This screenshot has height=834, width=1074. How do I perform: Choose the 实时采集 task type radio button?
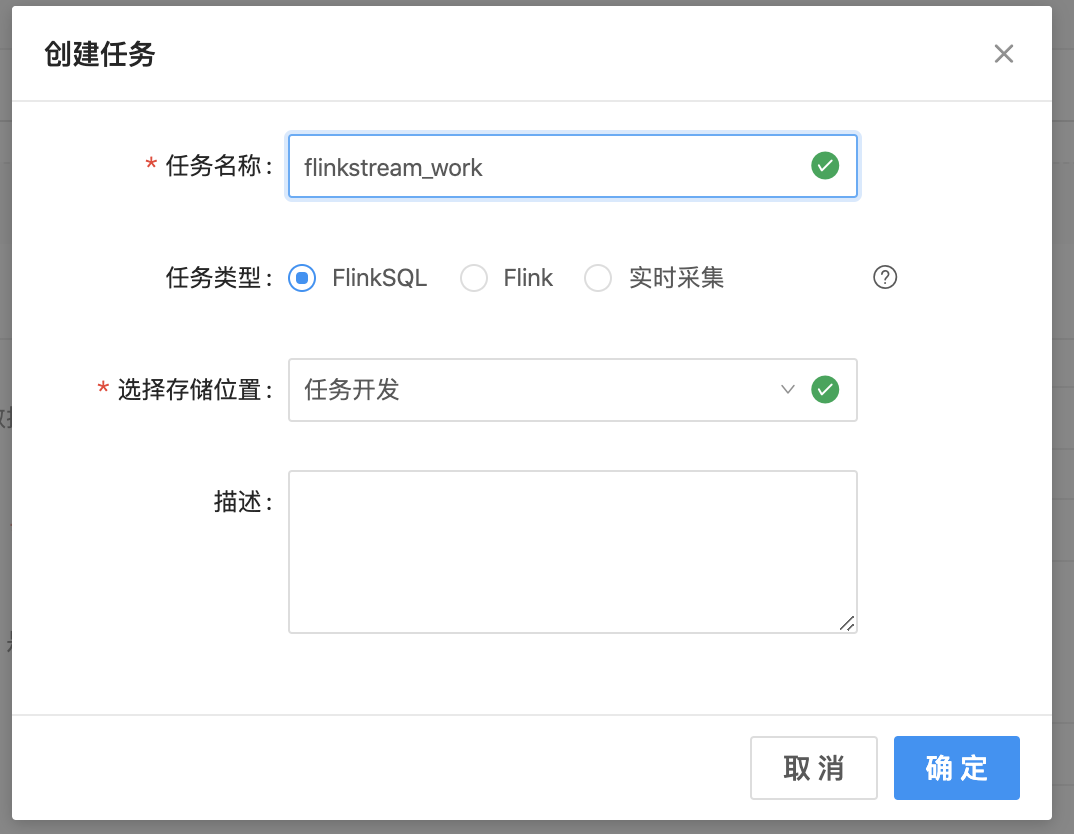pyautogui.click(x=598, y=278)
